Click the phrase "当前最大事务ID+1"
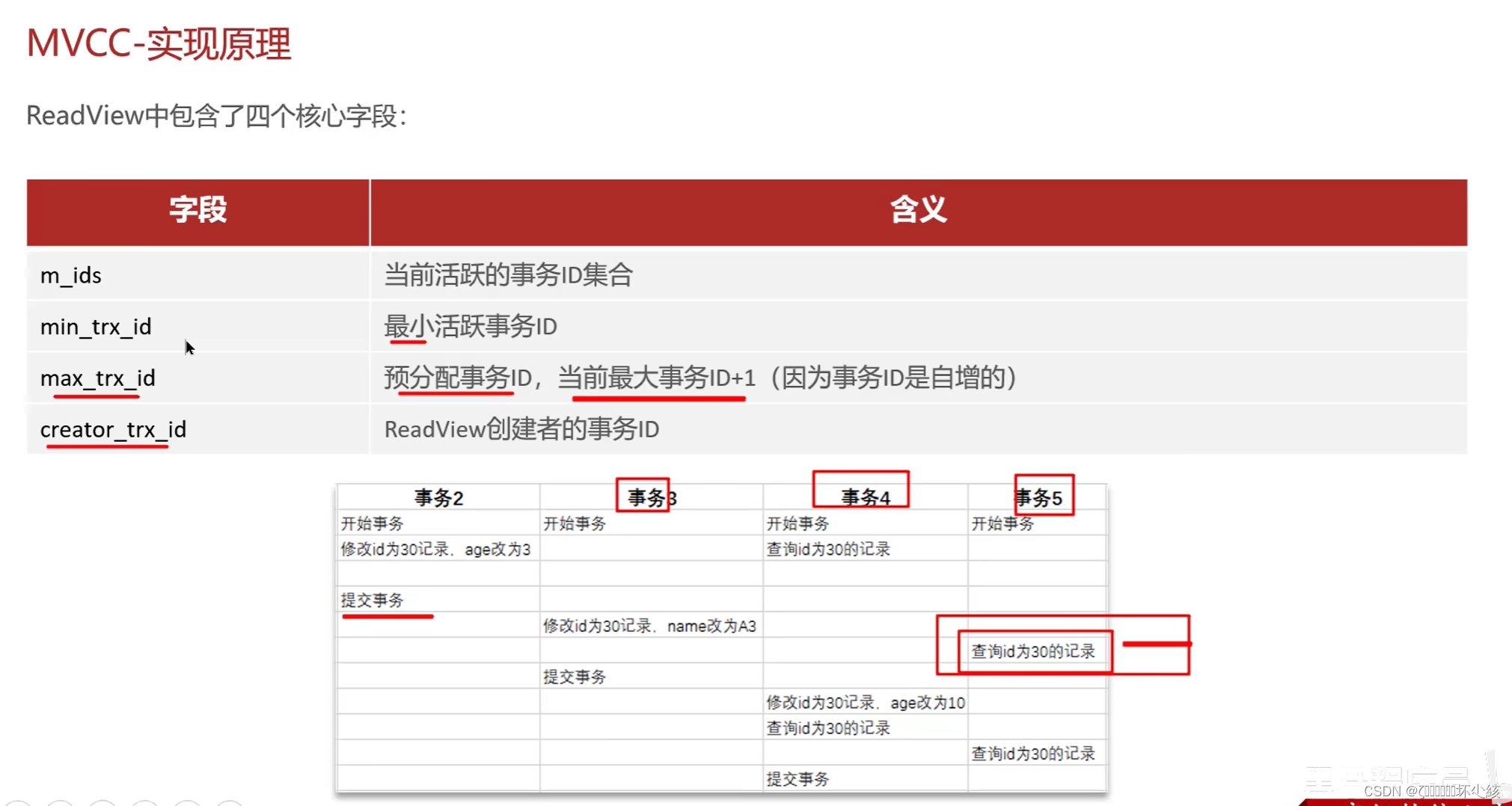Screen dimensions: 1512x806 (x=657, y=378)
